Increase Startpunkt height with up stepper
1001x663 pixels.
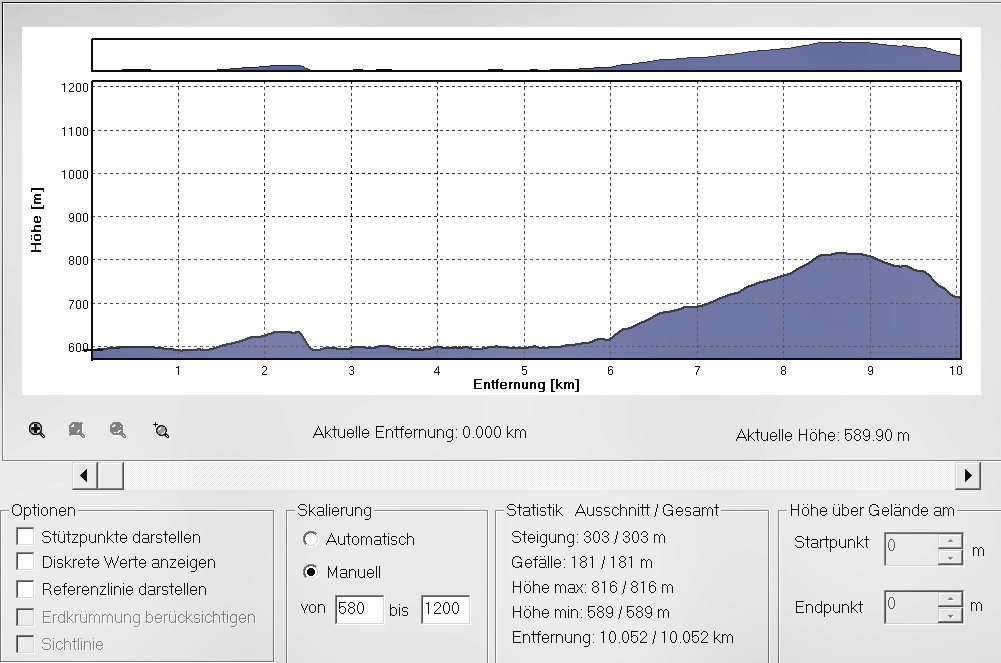(x=950, y=540)
